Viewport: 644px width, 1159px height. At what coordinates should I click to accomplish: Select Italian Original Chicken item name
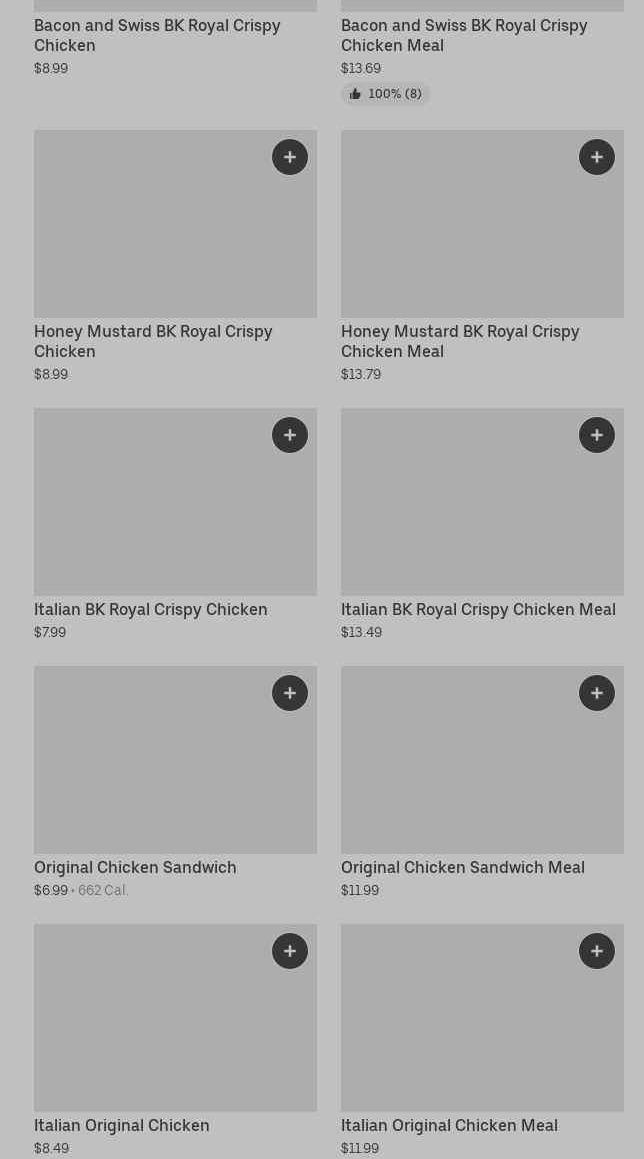pos(122,1125)
